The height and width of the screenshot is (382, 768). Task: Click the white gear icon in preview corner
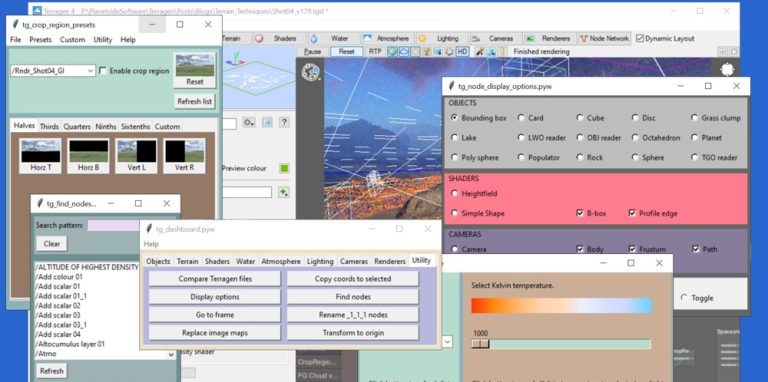pyautogui.click(x=727, y=70)
